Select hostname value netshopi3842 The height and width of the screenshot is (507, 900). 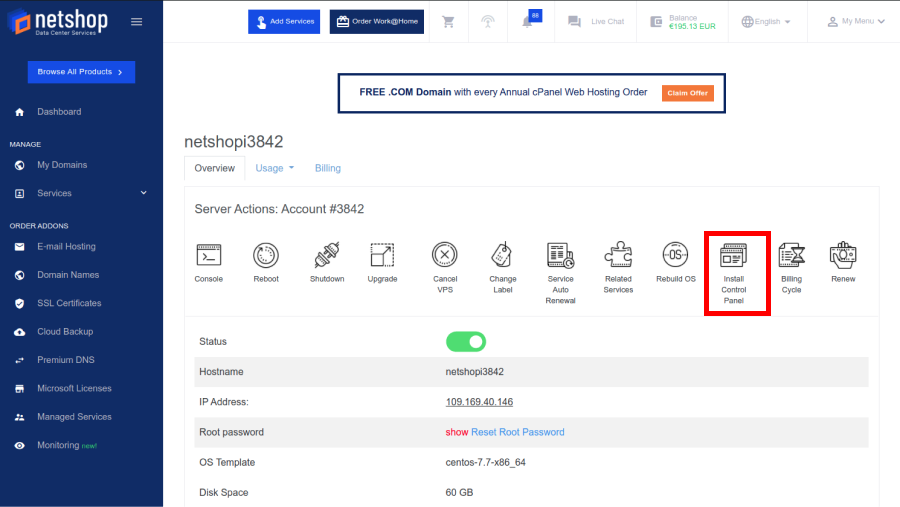(x=475, y=372)
